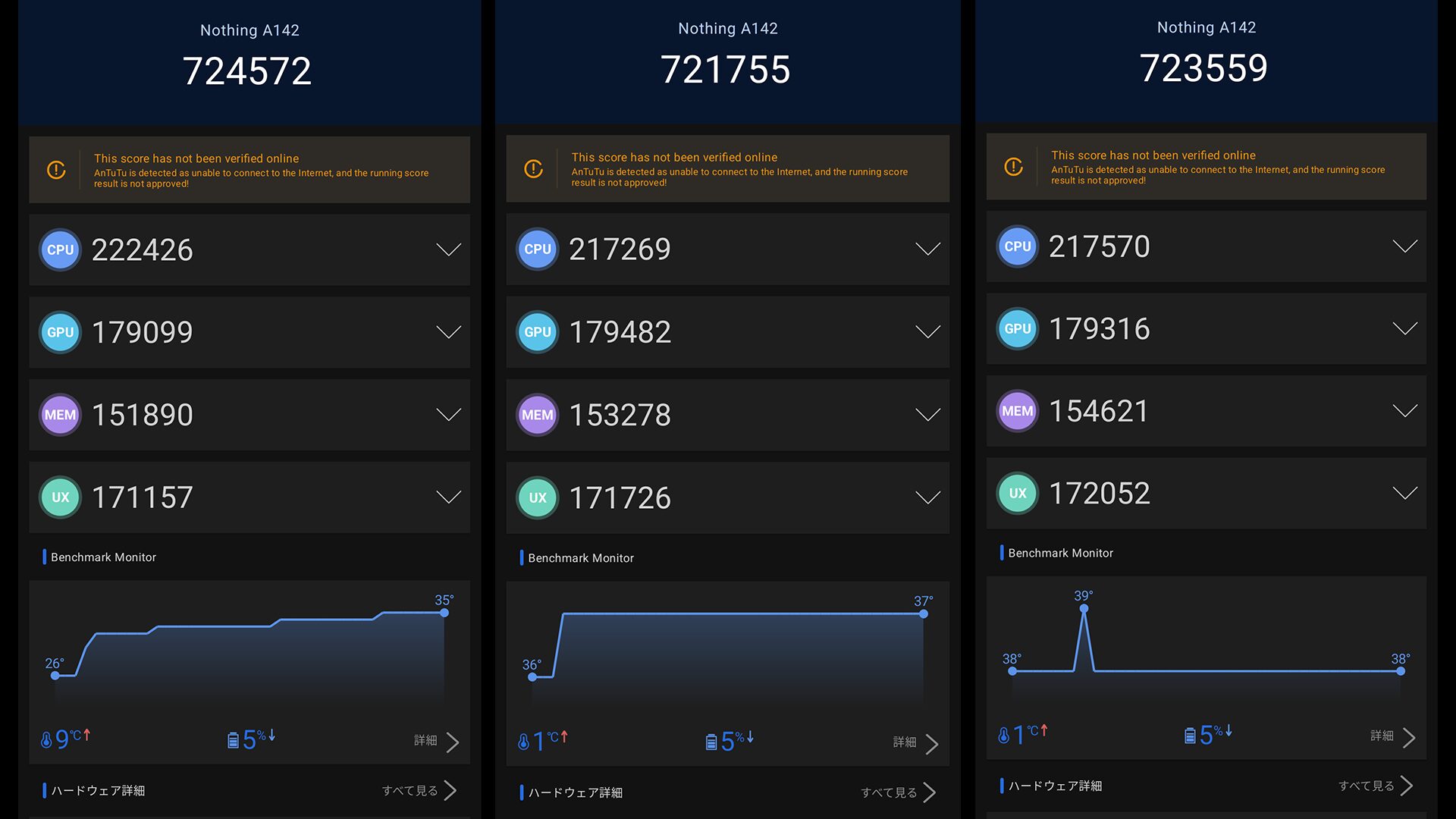
Task: Click the 9°C thermometer temperature rise icon
Action: click(47, 739)
